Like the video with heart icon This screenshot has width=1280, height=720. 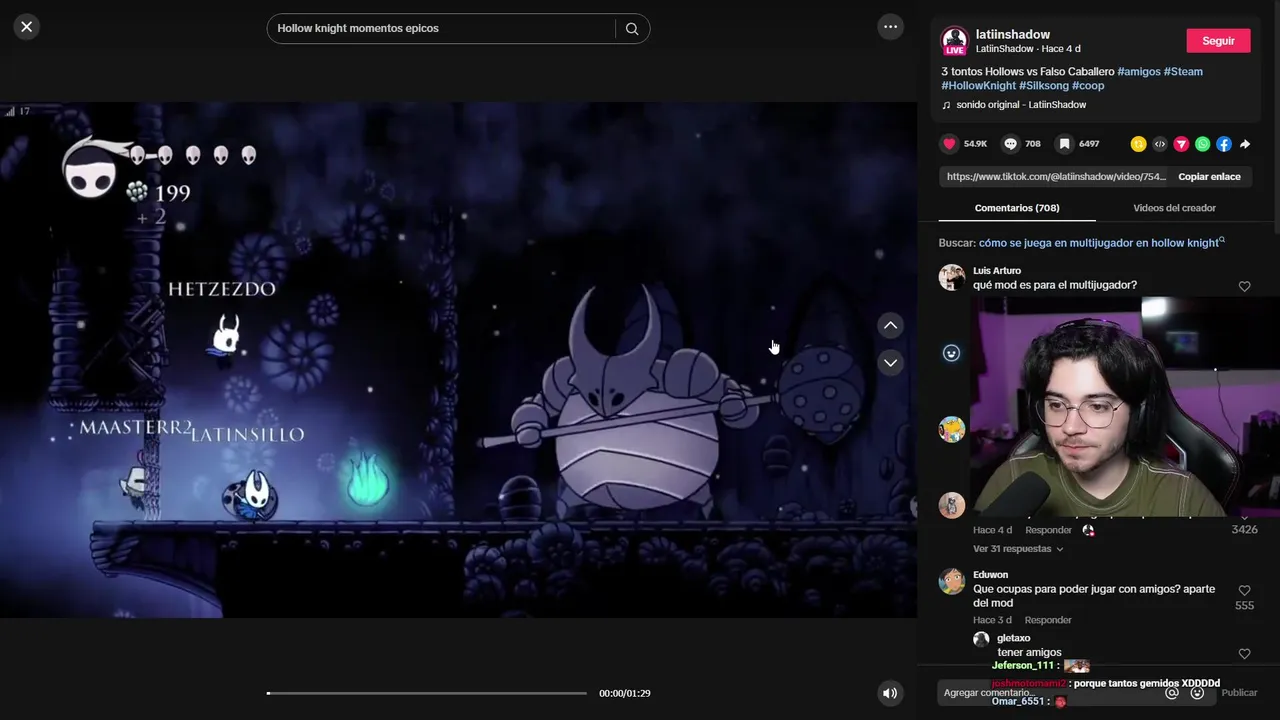[949, 144]
